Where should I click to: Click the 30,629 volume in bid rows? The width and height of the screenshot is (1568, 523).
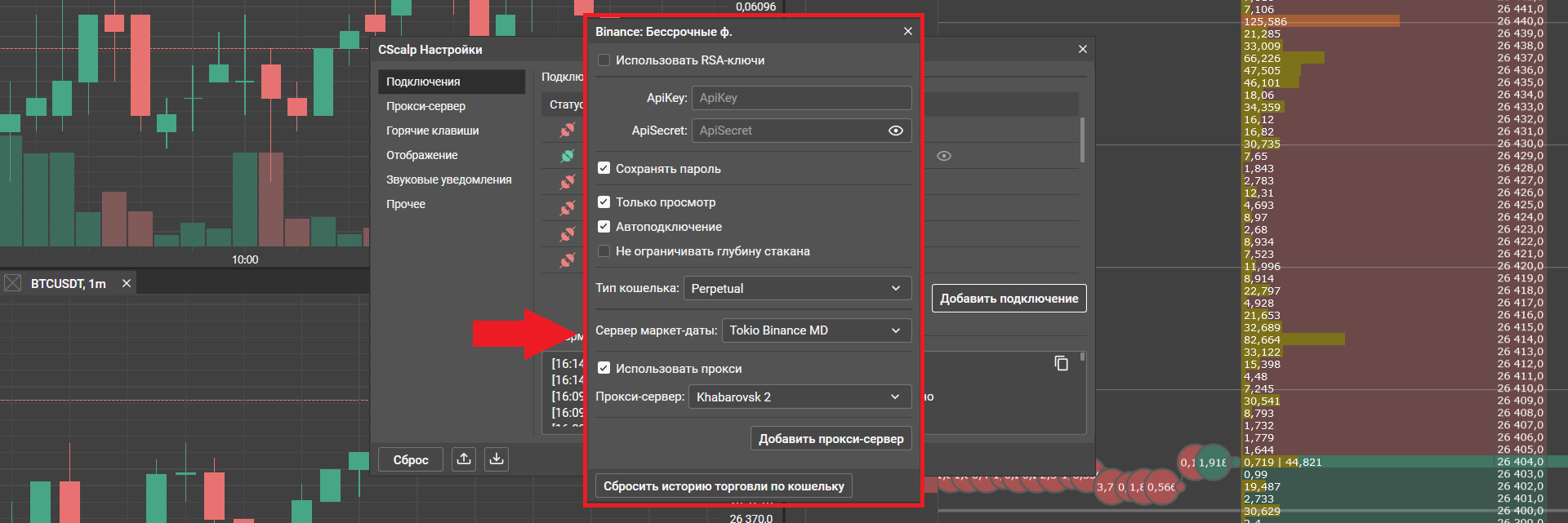tap(1262, 511)
